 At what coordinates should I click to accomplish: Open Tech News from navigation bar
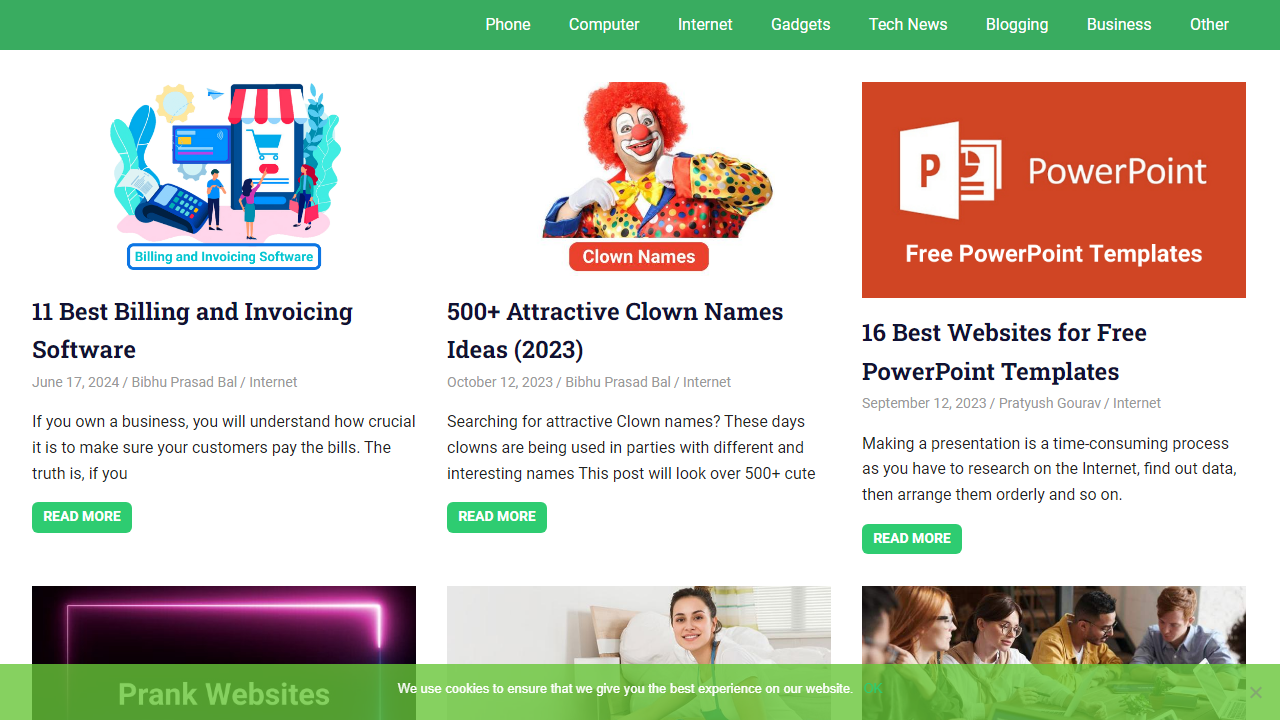(908, 24)
